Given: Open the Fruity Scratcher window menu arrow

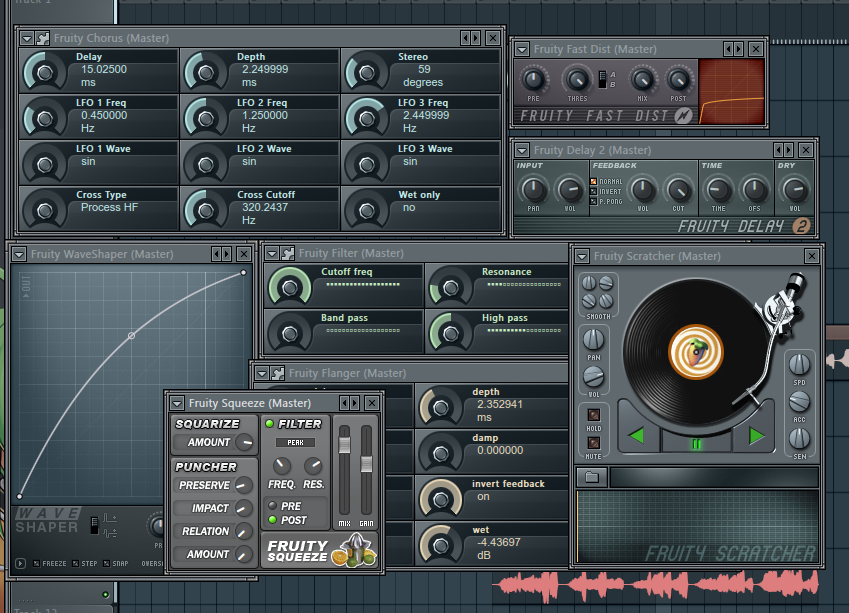Looking at the screenshot, I should [582, 256].
